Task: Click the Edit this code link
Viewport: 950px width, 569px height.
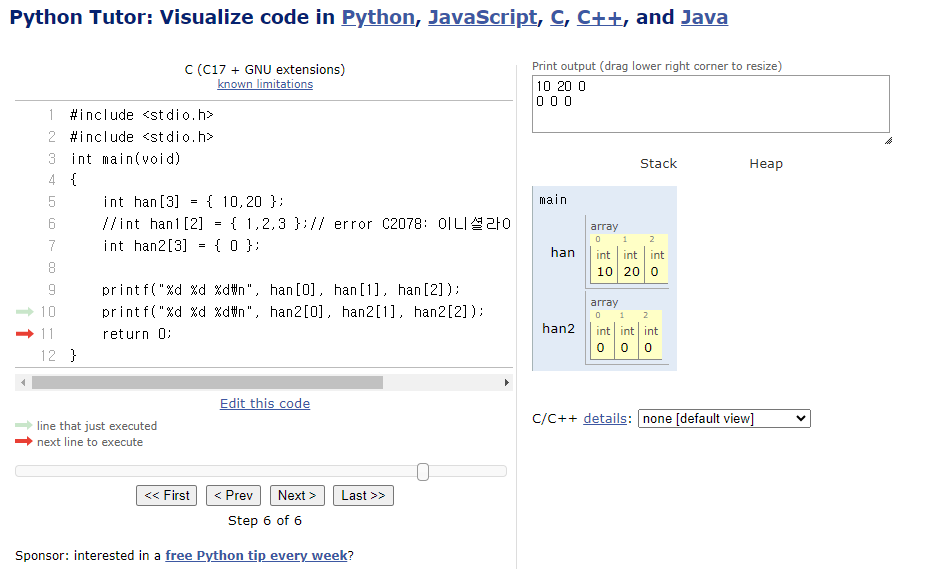Action: (x=265, y=404)
